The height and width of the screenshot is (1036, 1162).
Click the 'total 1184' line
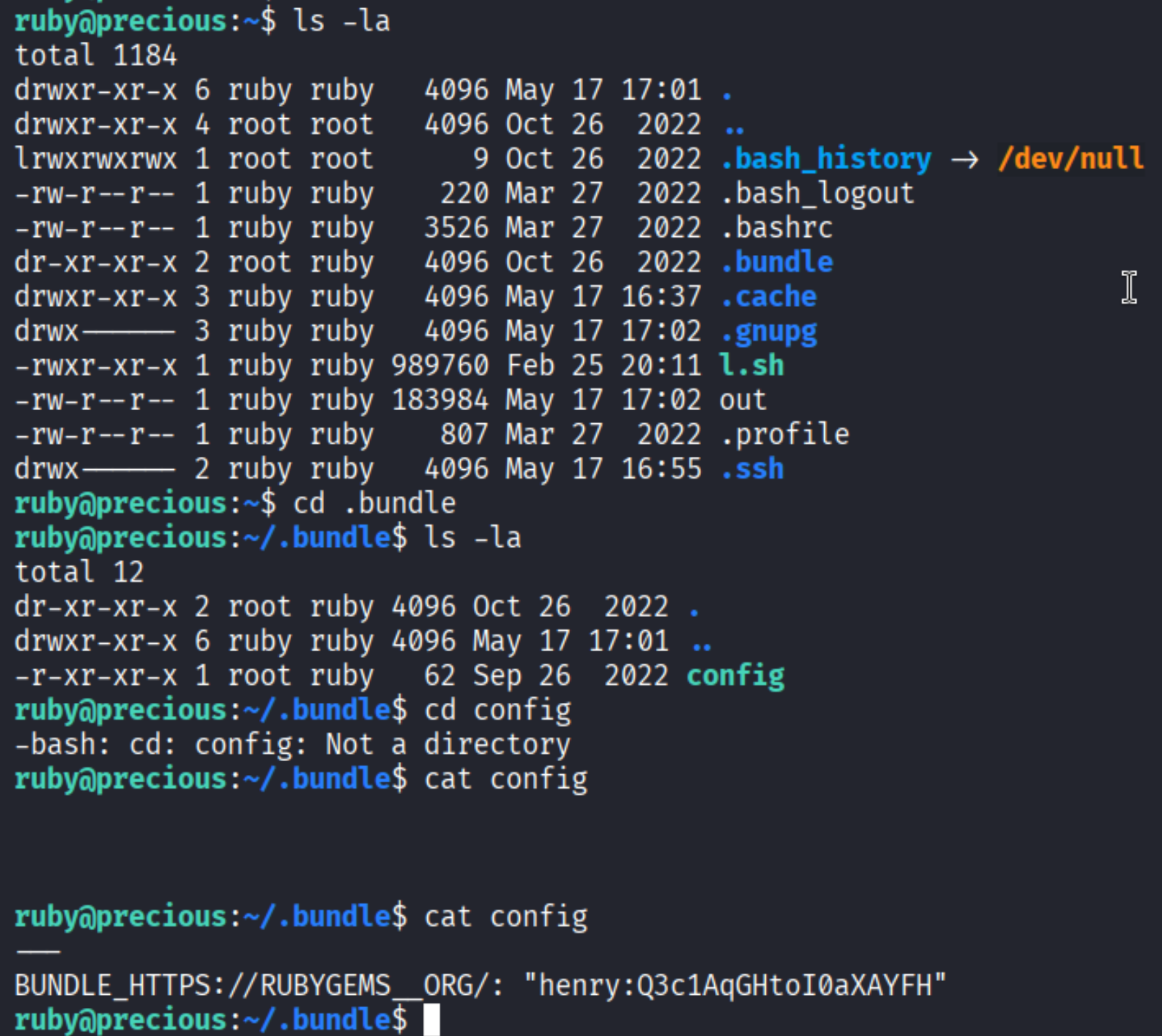pyautogui.click(x=95, y=56)
